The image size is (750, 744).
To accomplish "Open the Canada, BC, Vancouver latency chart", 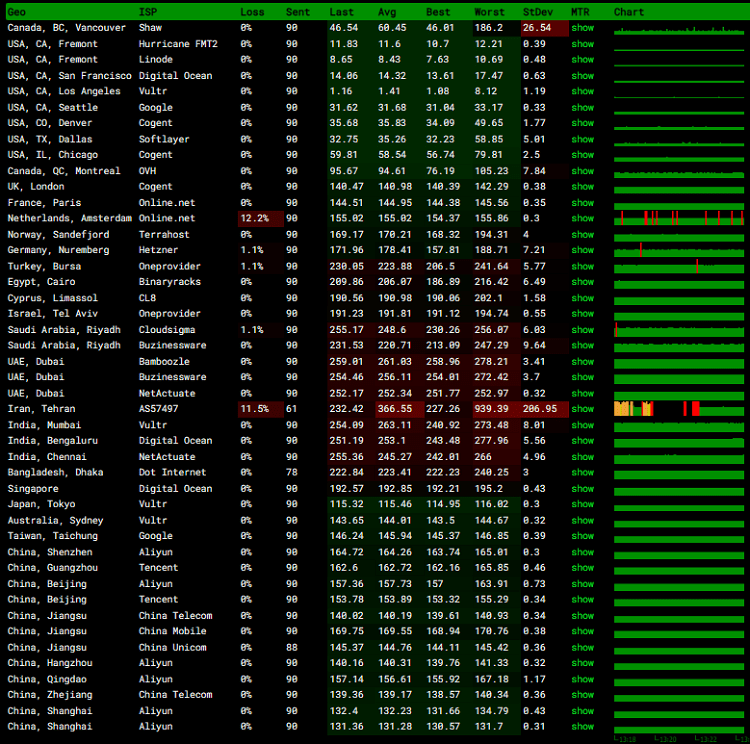I will pyautogui.click(x=679, y=29).
